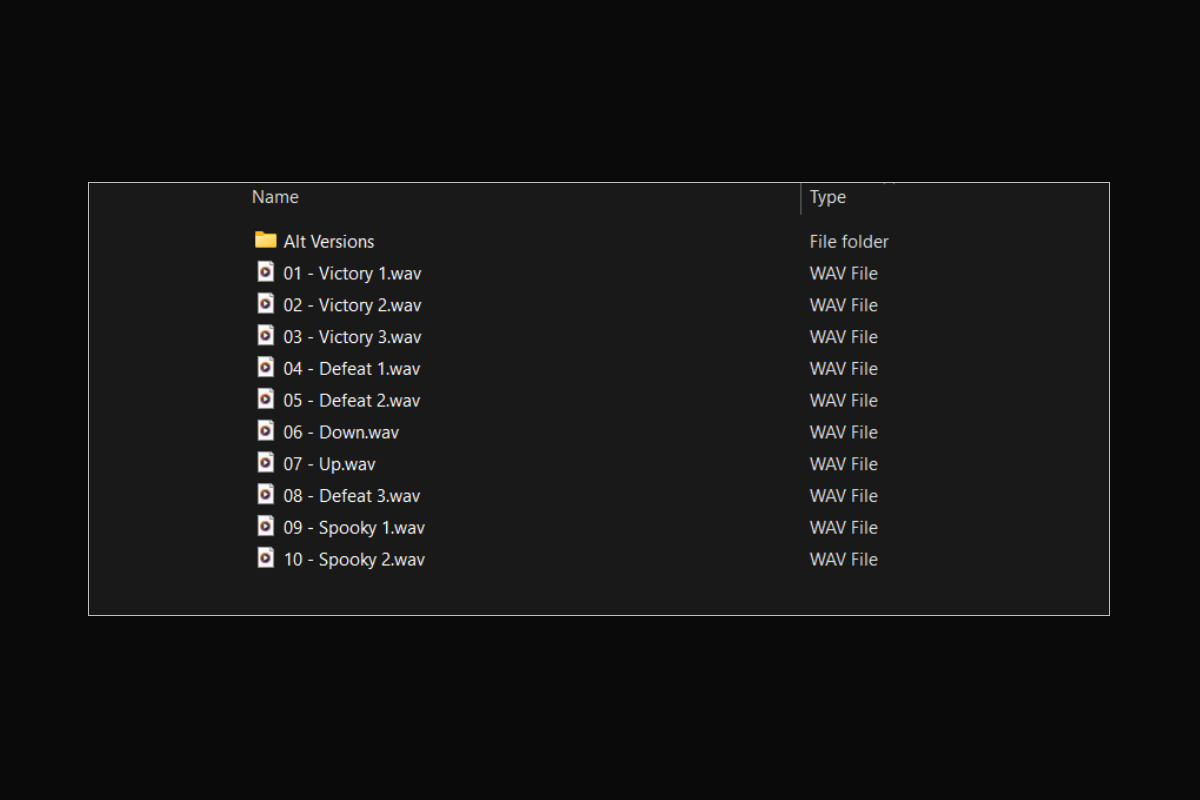Image resolution: width=1200 pixels, height=800 pixels.
Task: Click the icon of 07 - Up.wav
Action: (x=265, y=462)
